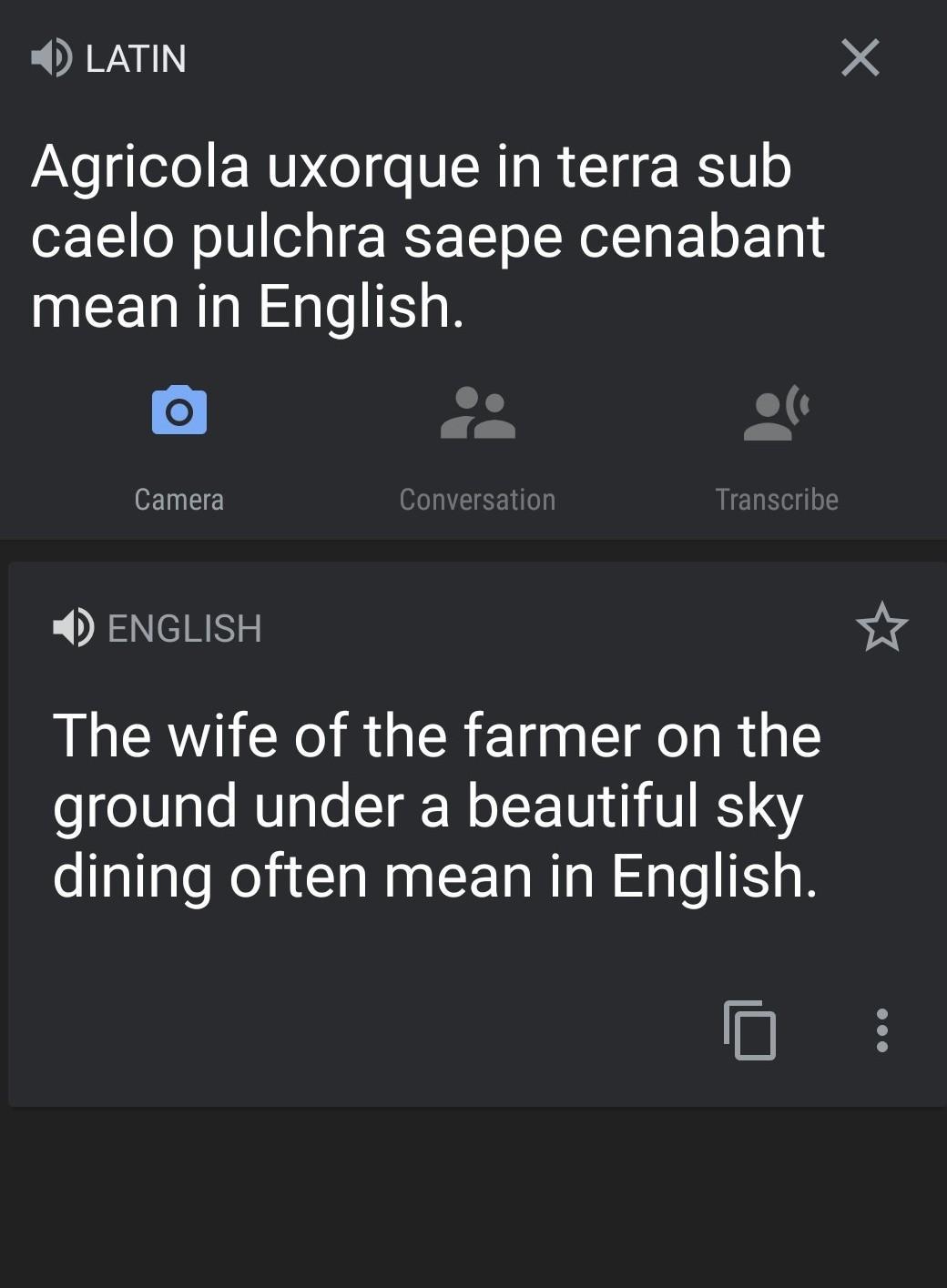Open the three-dot more options menu
Viewport: 947px width, 1288px height.
tap(881, 1029)
